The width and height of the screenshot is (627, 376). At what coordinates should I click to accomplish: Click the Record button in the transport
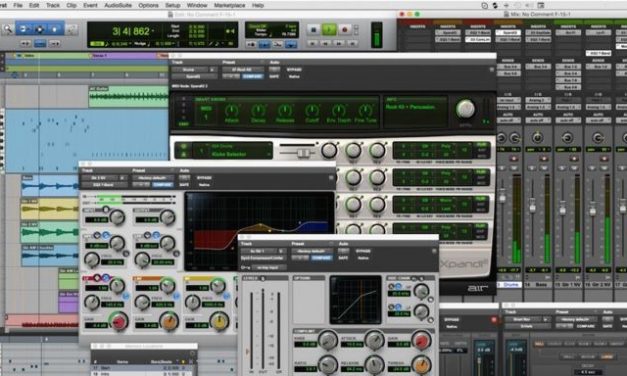tap(344, 29)
